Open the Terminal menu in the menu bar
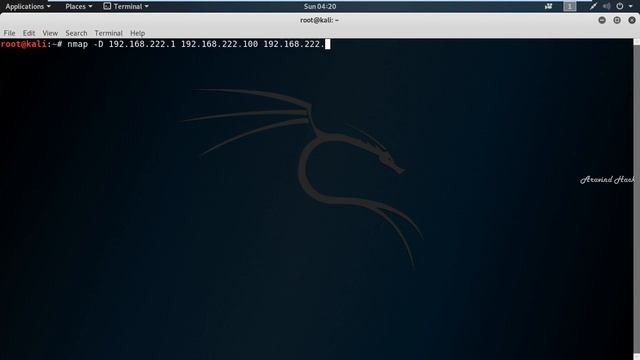The image size is (640, 360). (109, 33)
